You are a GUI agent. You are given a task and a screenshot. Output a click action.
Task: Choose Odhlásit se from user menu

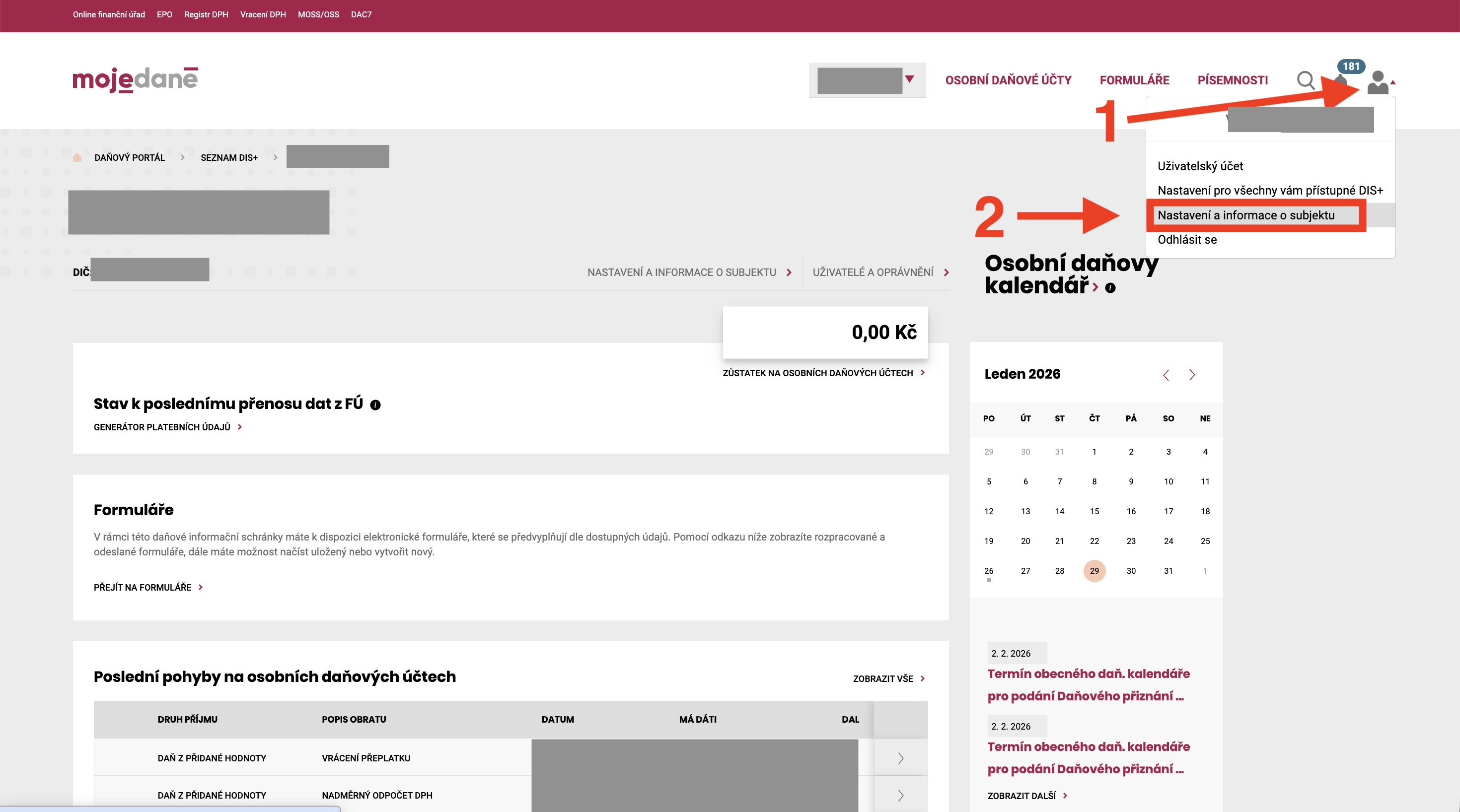[x=1187, y=240]
